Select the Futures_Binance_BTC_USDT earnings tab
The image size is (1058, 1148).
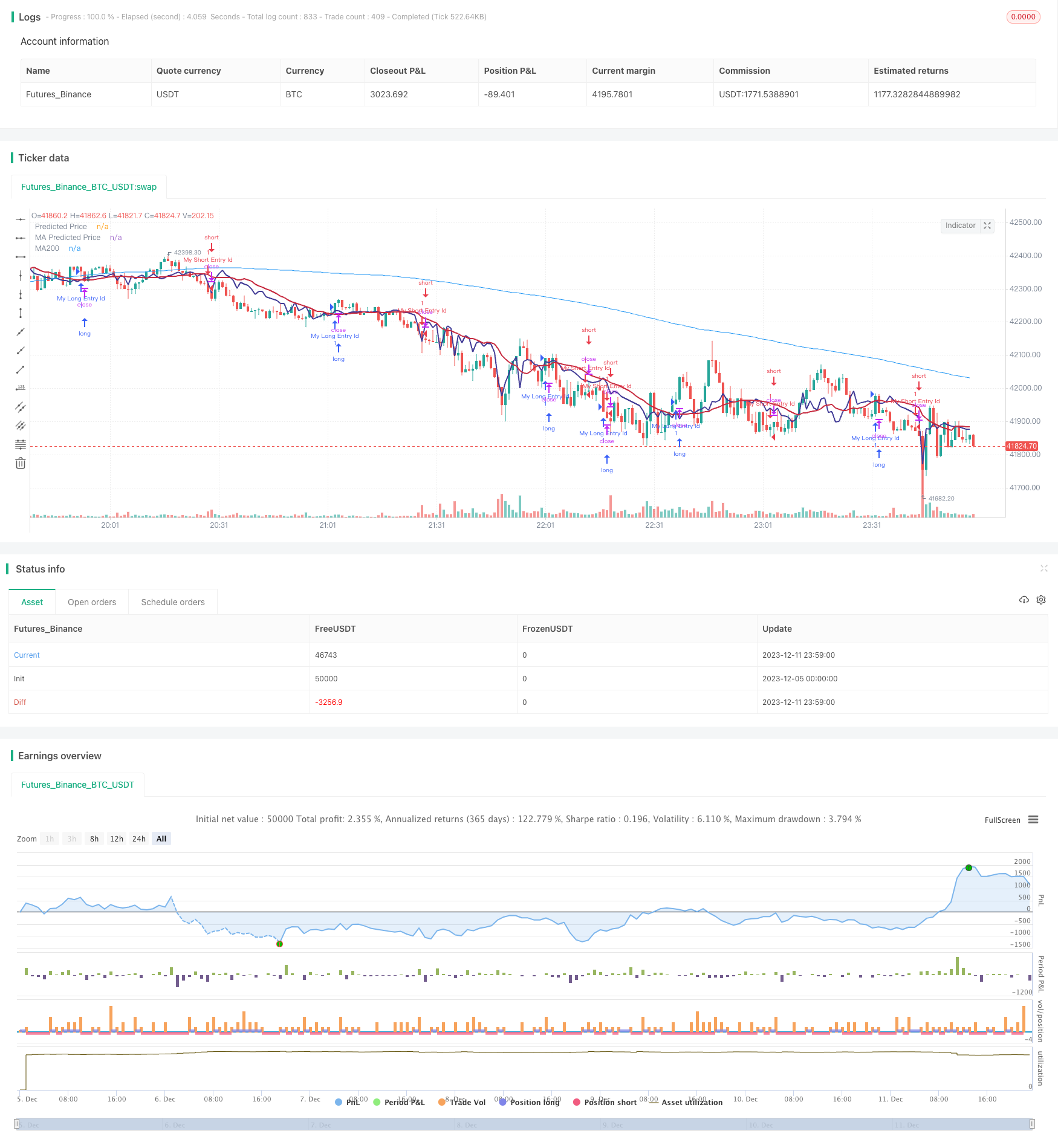coord(77,785)
